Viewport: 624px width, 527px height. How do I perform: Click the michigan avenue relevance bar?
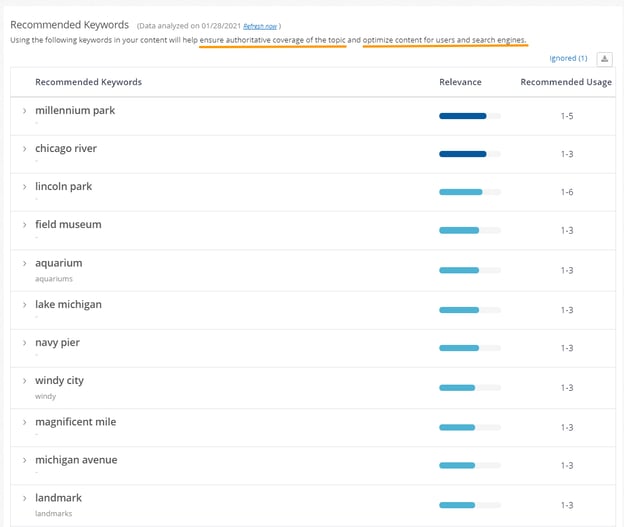[470, 466]
